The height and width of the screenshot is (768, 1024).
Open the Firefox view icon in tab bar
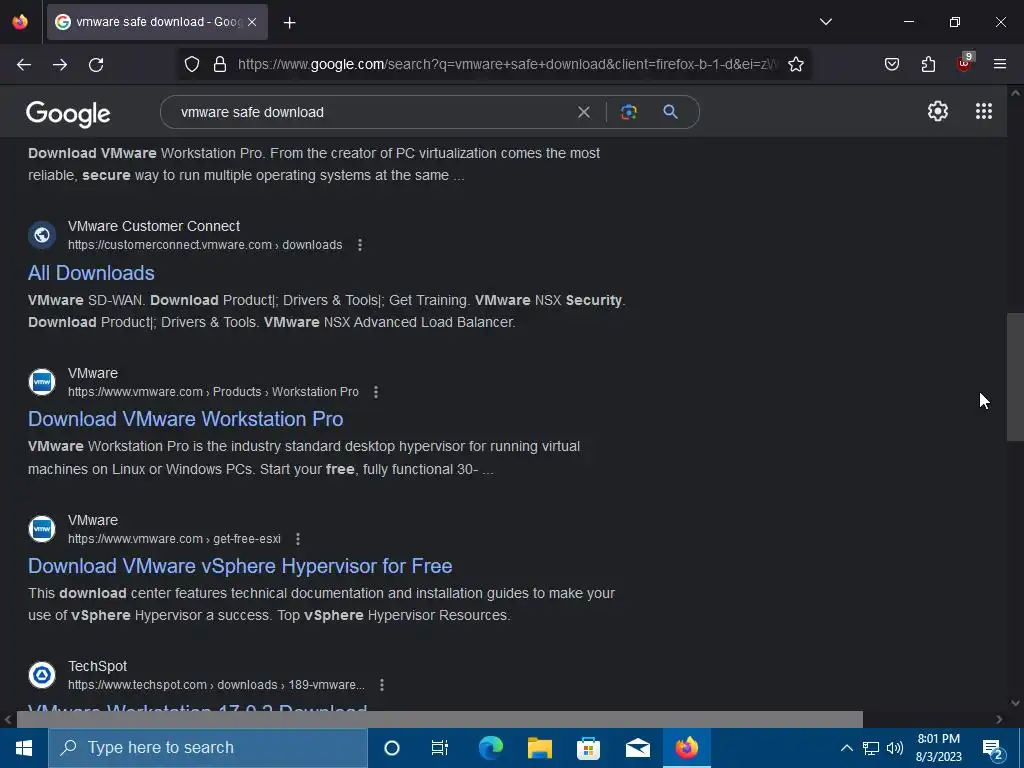pos(20,22)
